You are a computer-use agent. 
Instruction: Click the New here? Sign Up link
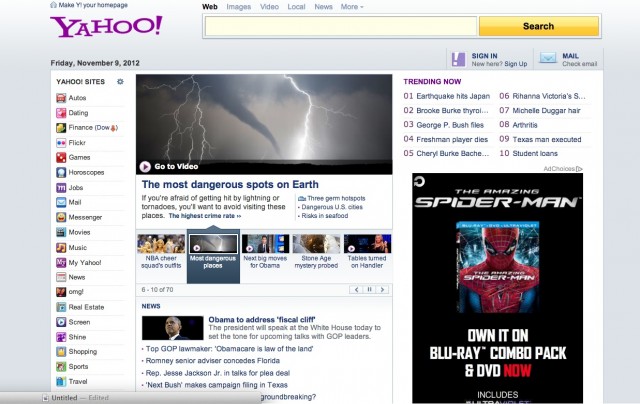[x=499, y=64]
